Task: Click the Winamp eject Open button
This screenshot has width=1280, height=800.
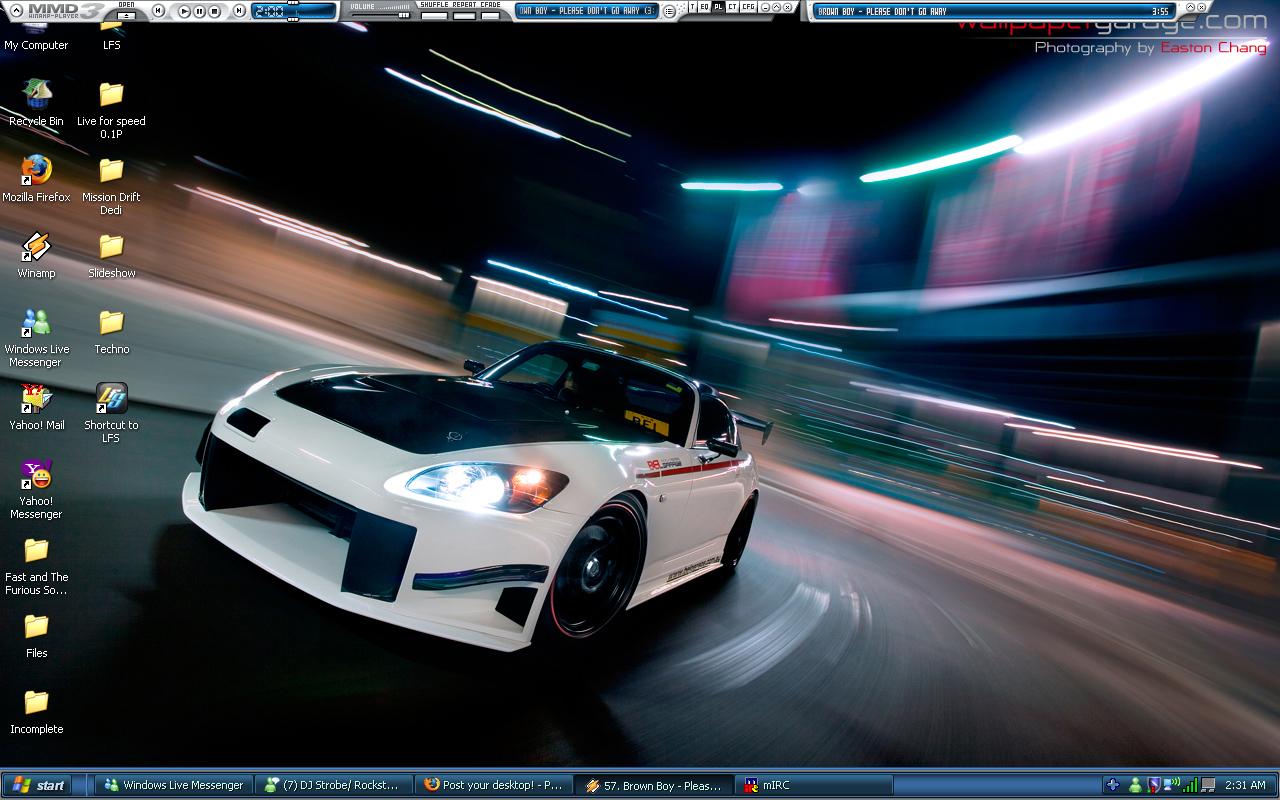Action: coord(126,14)
